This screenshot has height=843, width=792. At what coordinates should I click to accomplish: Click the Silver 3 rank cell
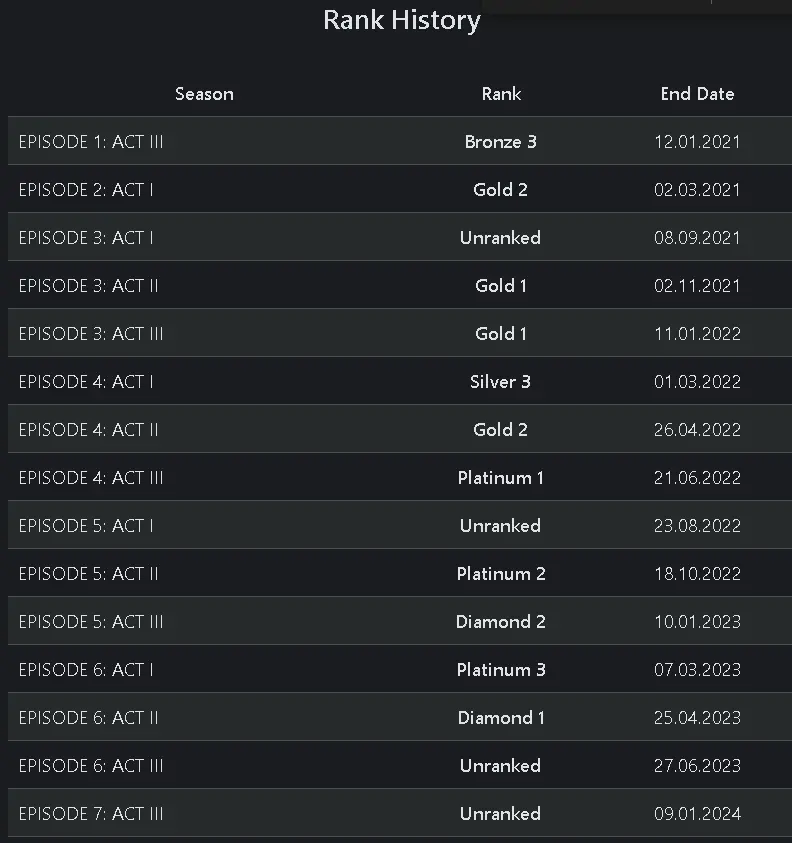pyautogui.click(x=501, y=382)
